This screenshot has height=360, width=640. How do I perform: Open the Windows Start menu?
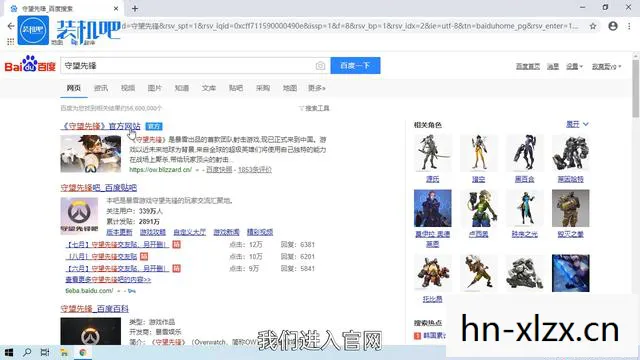[x=9, y=352]
